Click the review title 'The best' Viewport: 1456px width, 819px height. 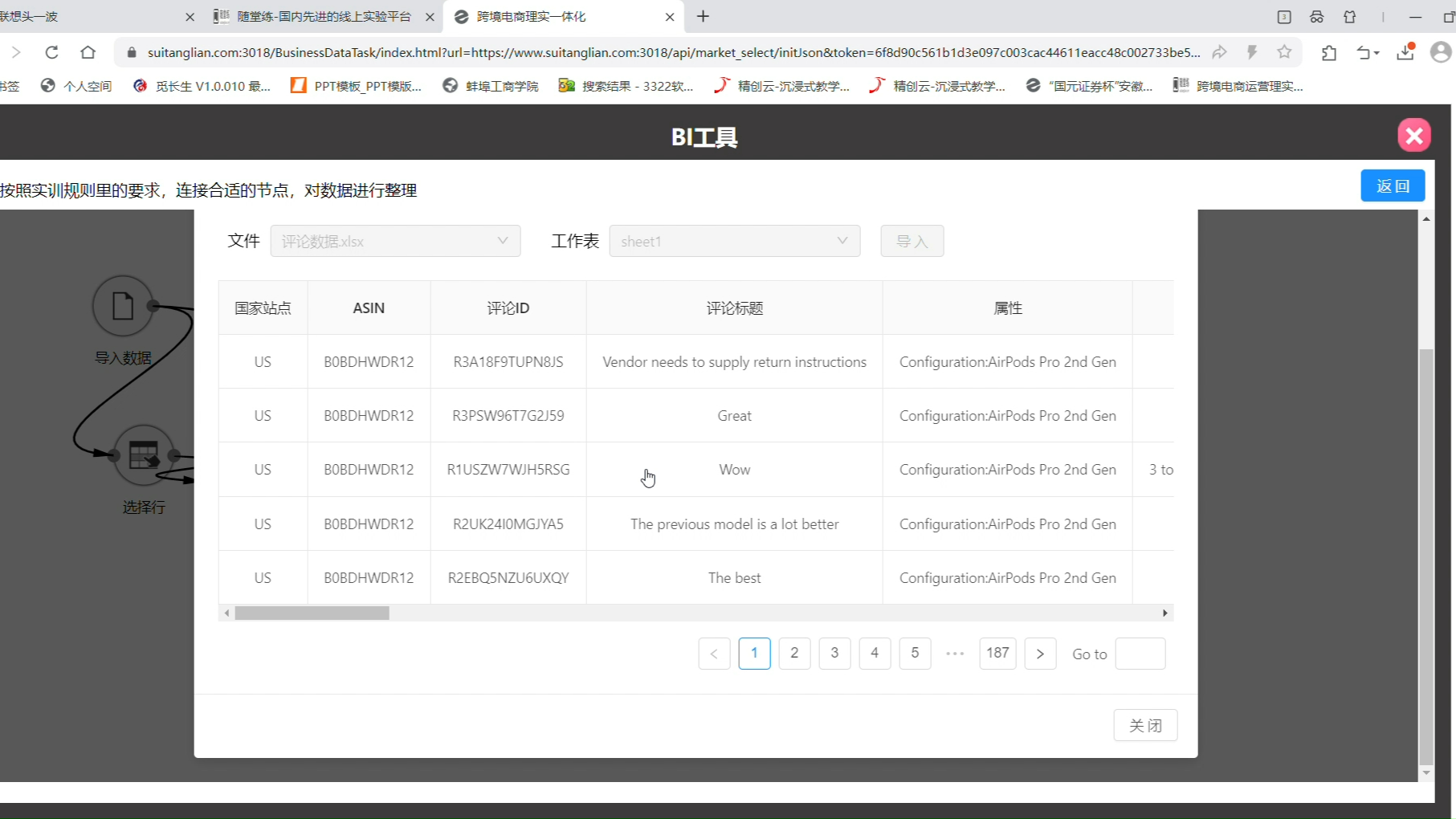tap(735, 577)
